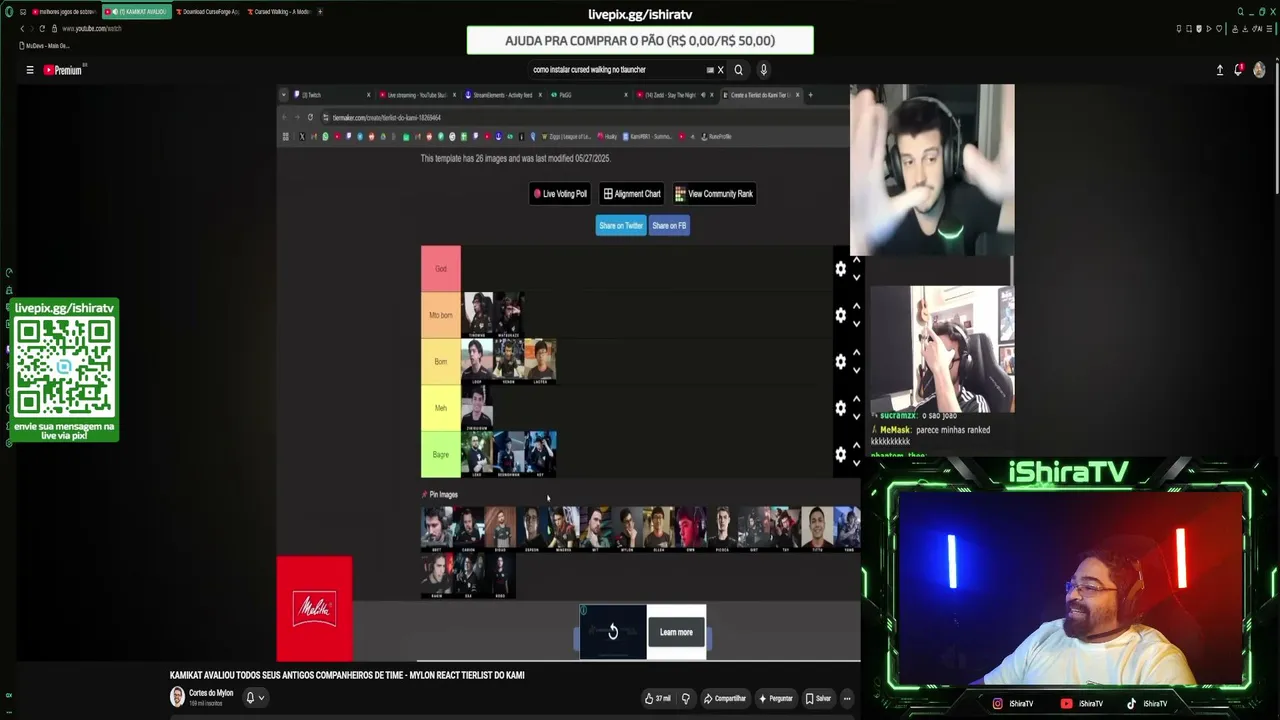Dislike the video
The height and width of the screenshot is (720, 1280).
click(x=686, y=699)
